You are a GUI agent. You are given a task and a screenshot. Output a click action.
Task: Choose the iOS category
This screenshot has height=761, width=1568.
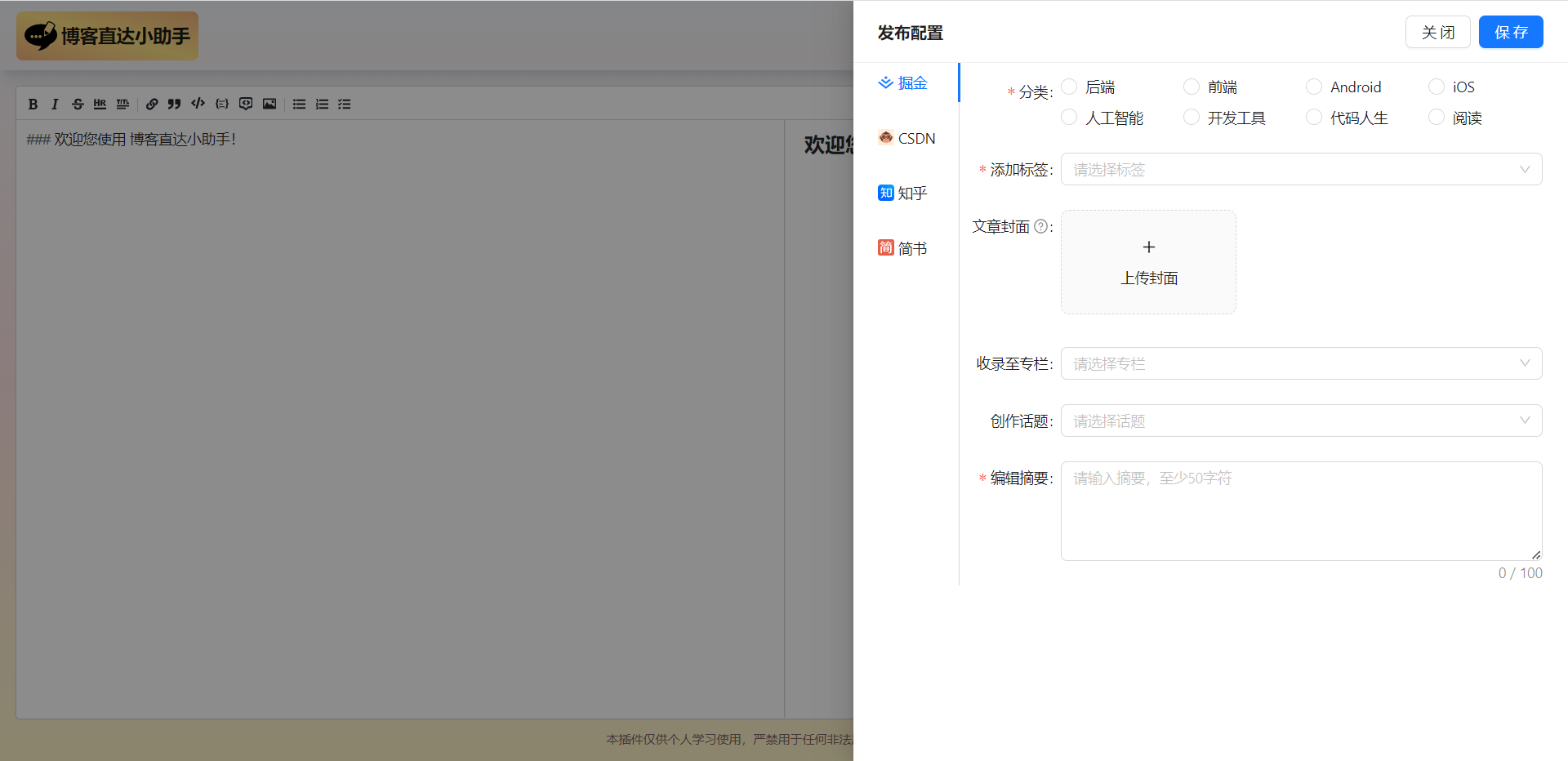(x=1437, y=87)
